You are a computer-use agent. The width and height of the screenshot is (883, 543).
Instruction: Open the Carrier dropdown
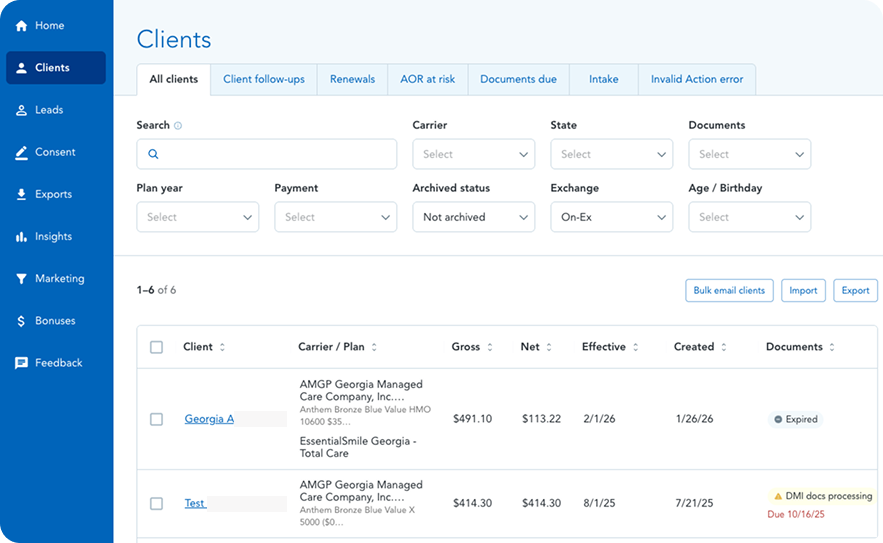pos(474,154)
